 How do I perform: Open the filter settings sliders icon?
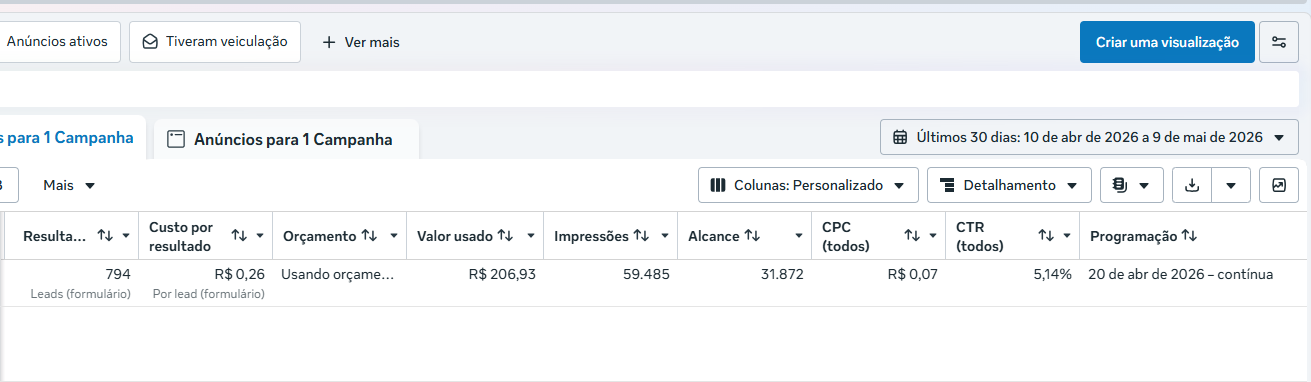tap(1279, 42)
